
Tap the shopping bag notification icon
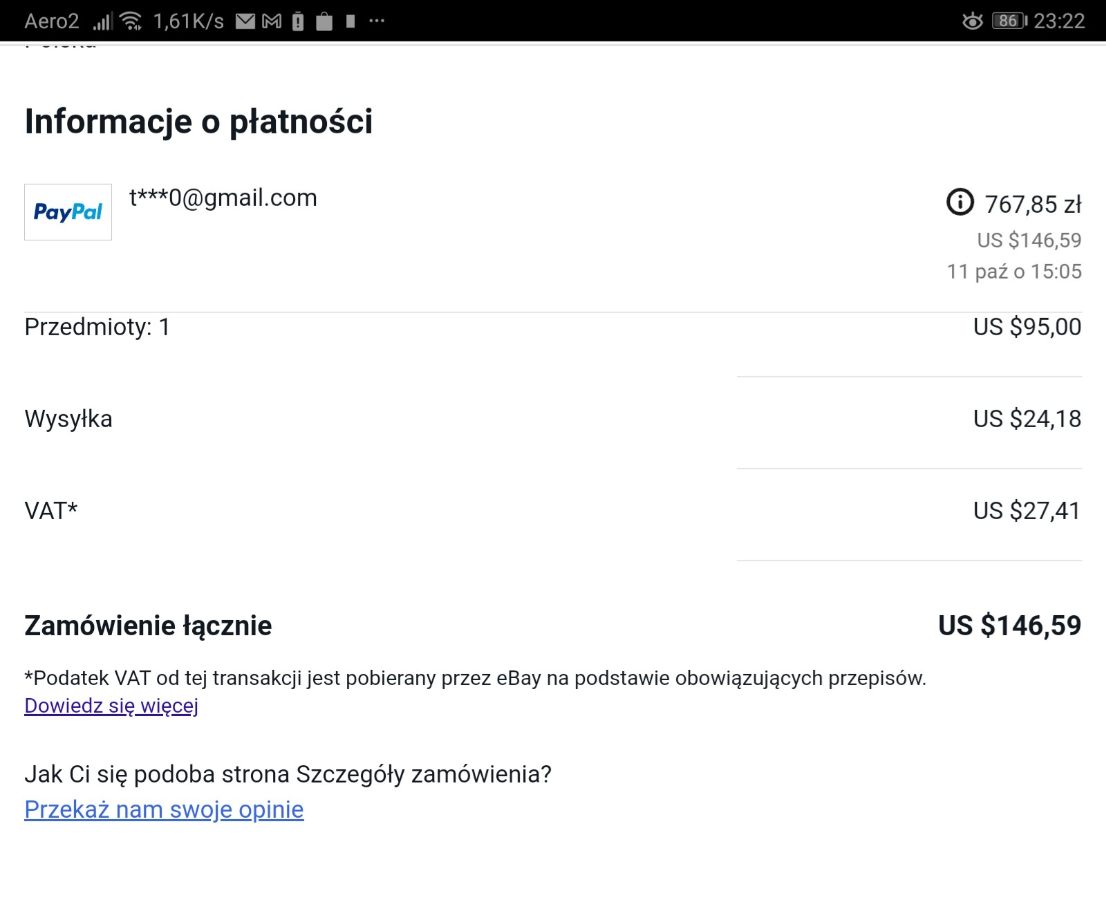[324, 21]
